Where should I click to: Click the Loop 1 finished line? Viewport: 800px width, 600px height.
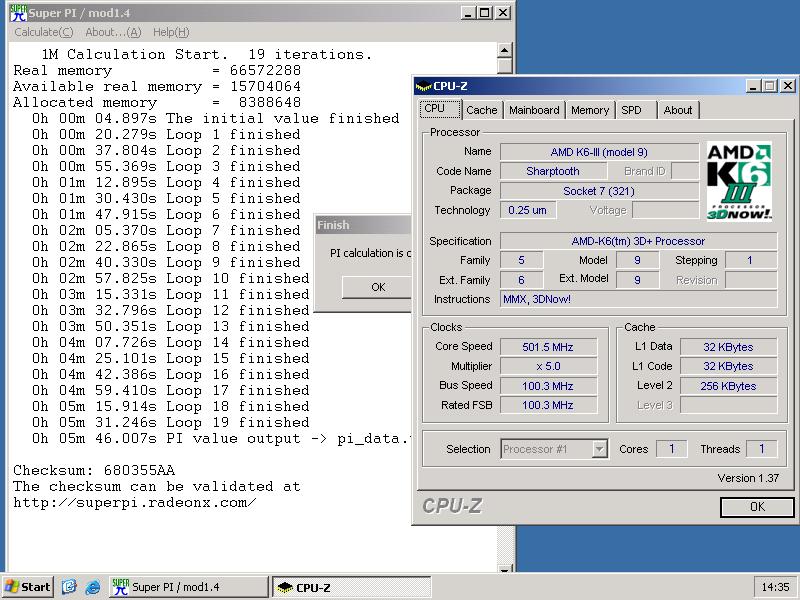(x=166, y=135)
